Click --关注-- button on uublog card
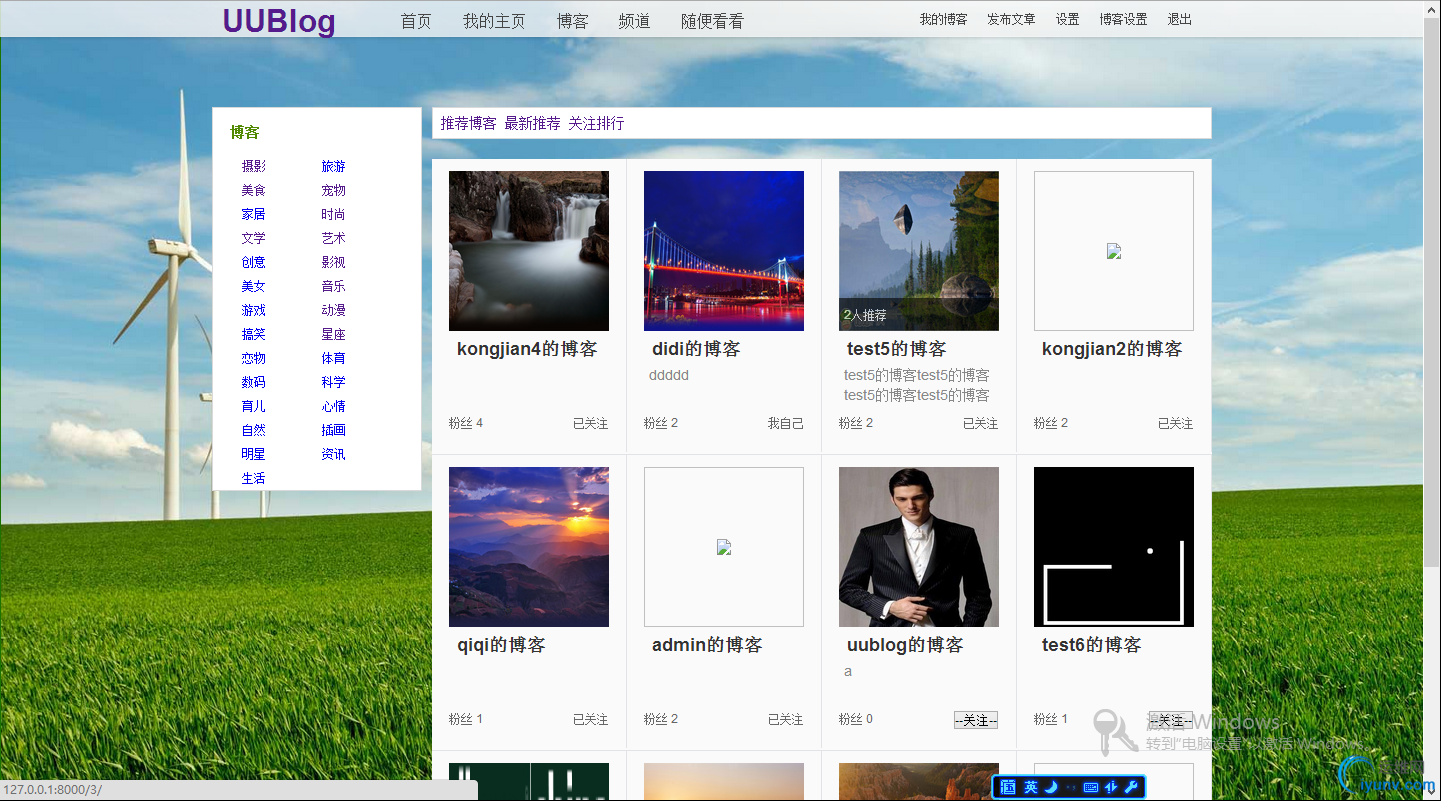 (x=976, y=720)
